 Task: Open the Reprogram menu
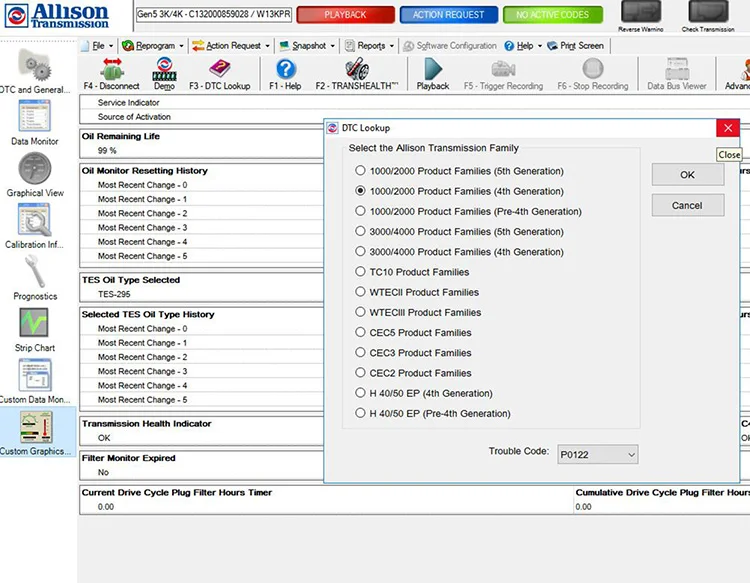coord(153,46)
